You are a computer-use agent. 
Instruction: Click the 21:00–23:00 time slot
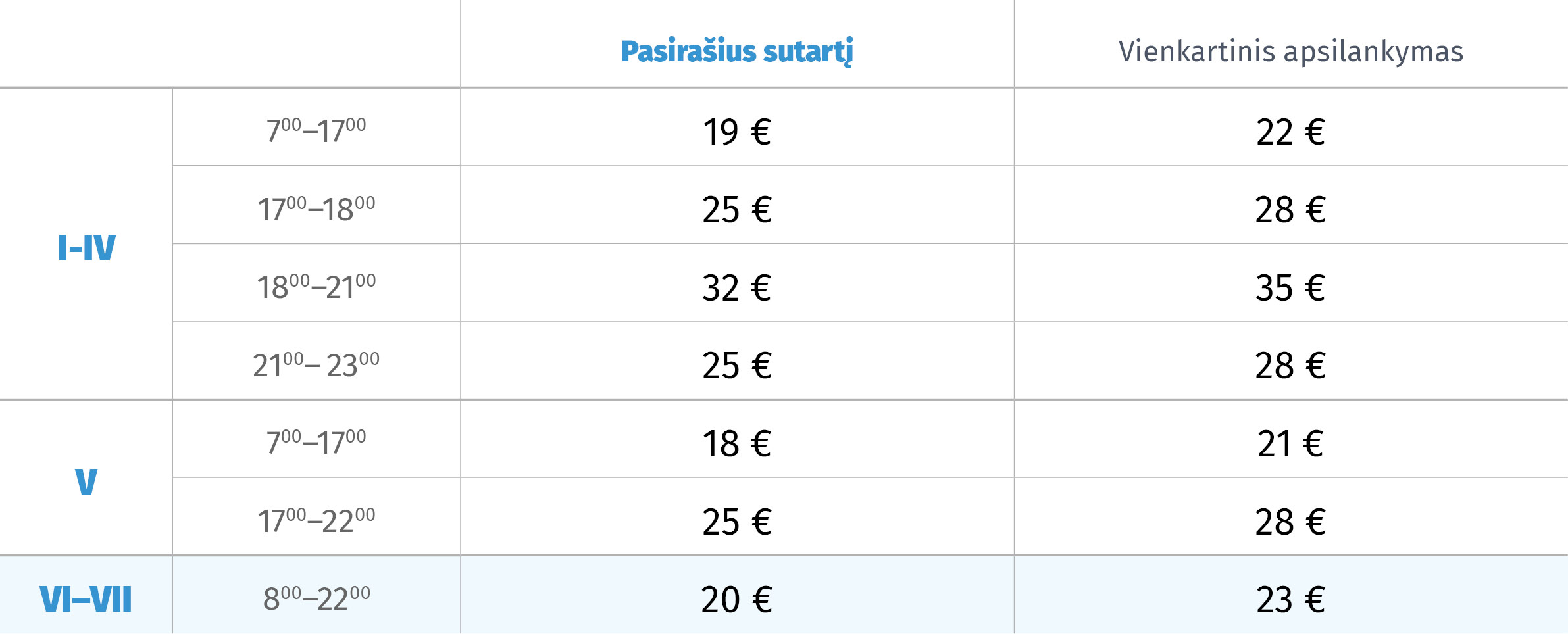pyautogui.click(x=316, y=364)
